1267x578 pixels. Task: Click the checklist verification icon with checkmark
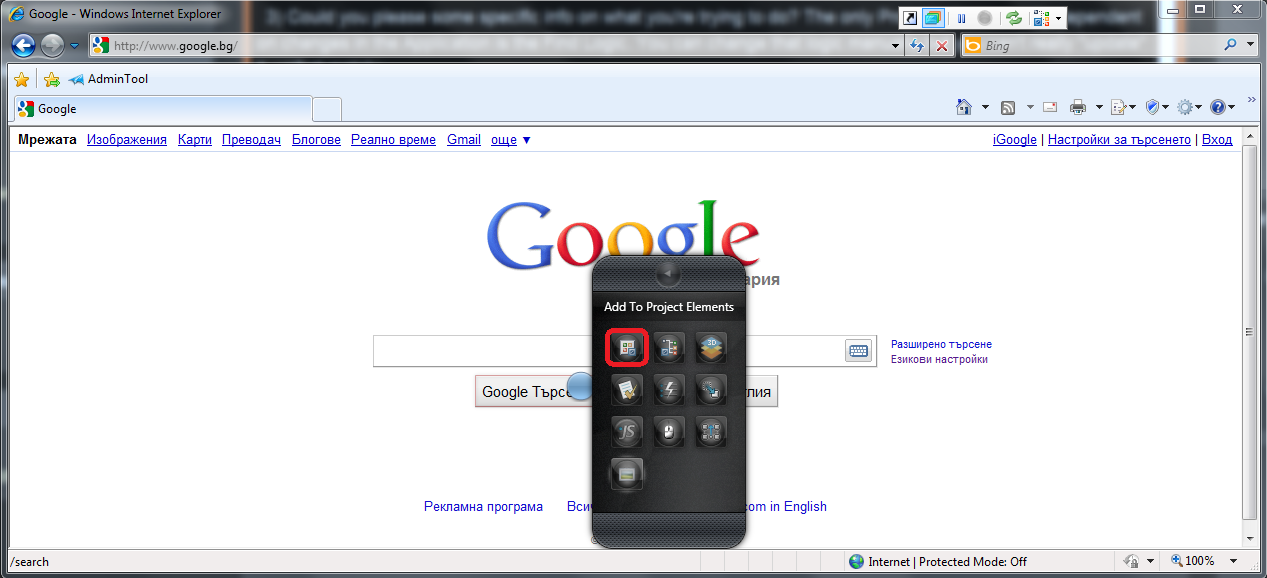(627, 390)
